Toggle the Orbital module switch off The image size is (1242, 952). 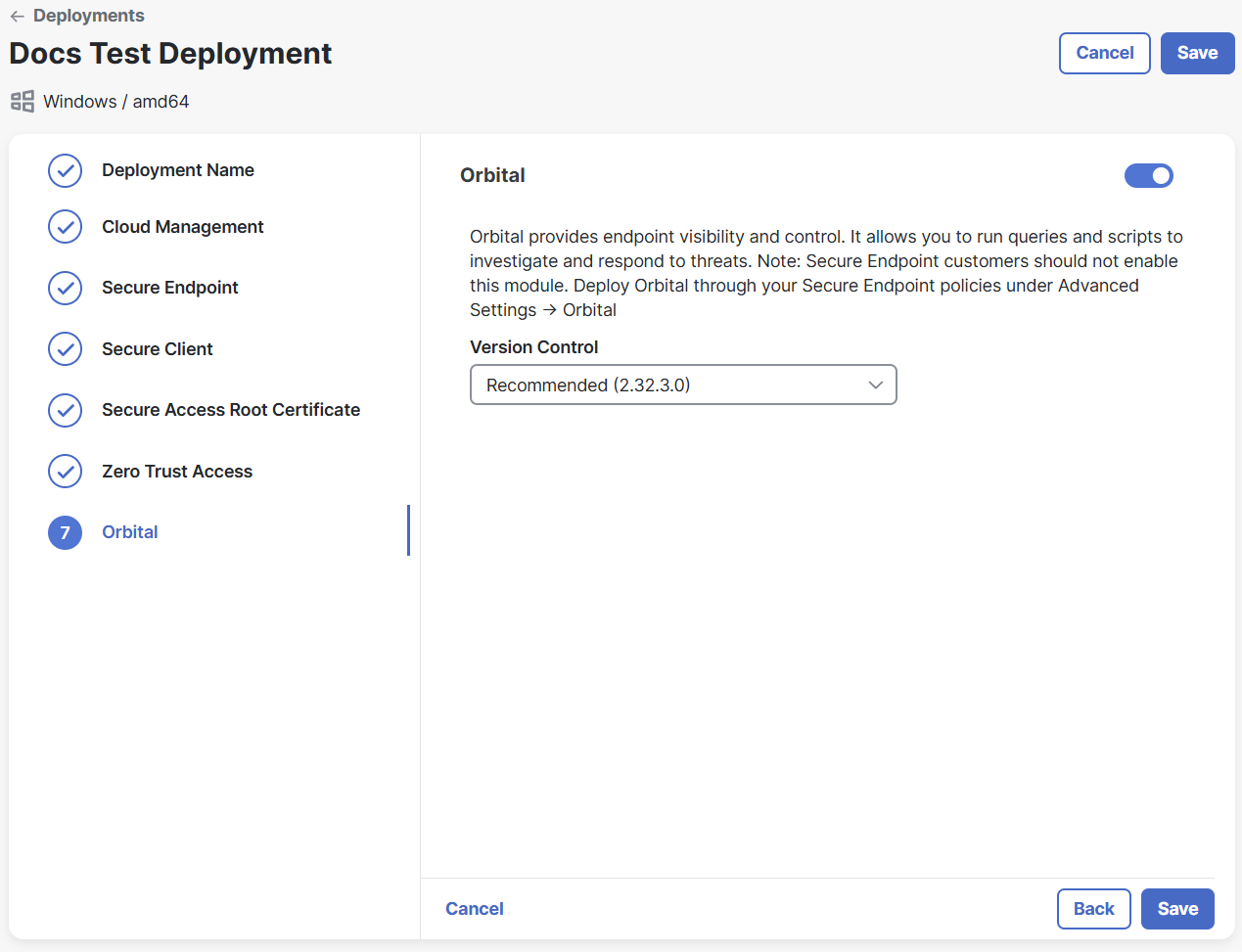[x=1148, y=175]
